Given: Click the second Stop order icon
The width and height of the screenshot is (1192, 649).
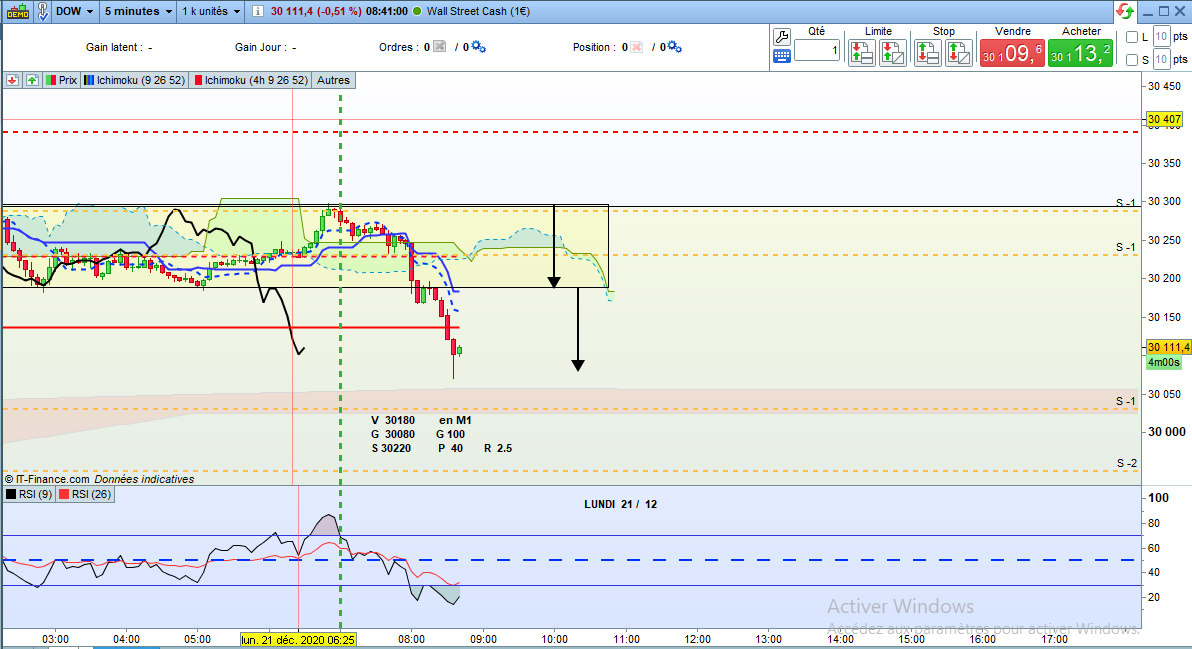Looking at the screenshot, I should (959, 53).
